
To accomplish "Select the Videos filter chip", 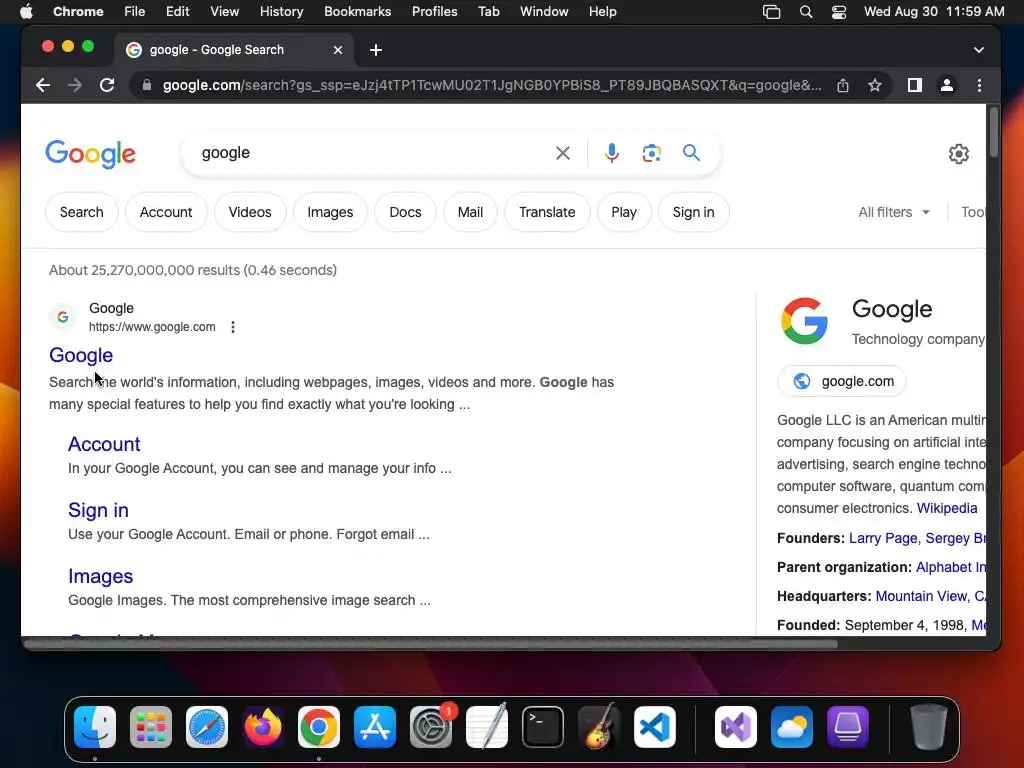I will (x=250, y=212).
